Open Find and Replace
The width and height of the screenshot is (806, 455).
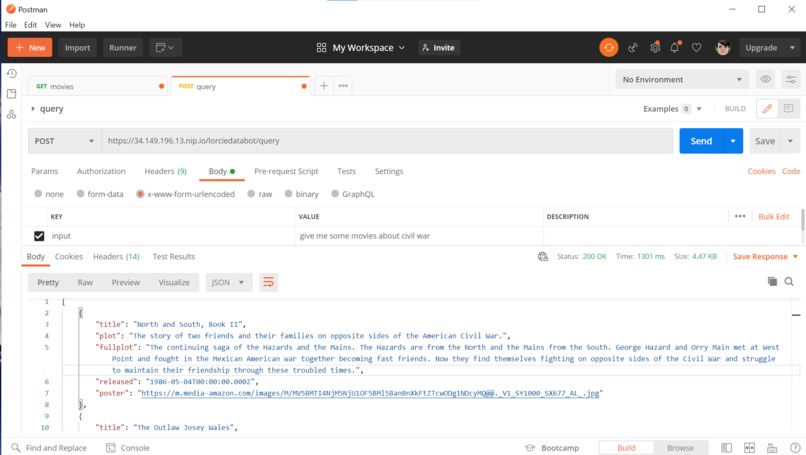[49, 448]
